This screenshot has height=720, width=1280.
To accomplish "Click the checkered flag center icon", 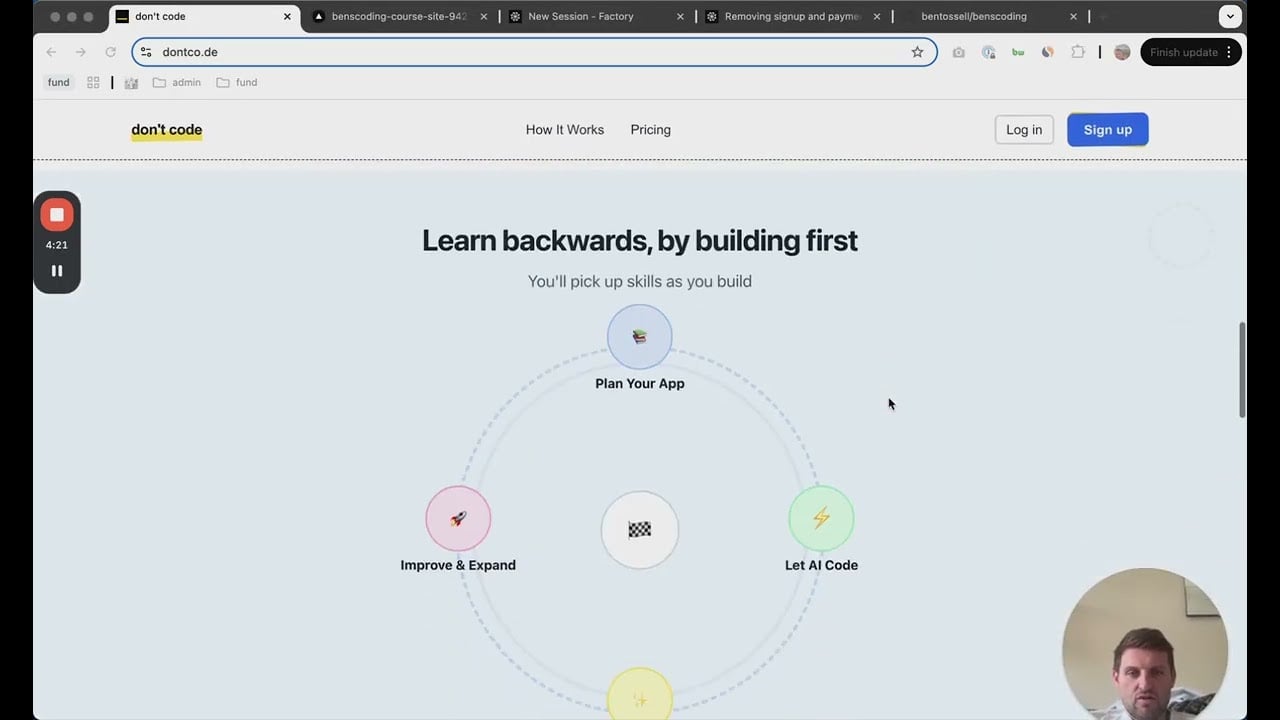I will click(640, 530).
